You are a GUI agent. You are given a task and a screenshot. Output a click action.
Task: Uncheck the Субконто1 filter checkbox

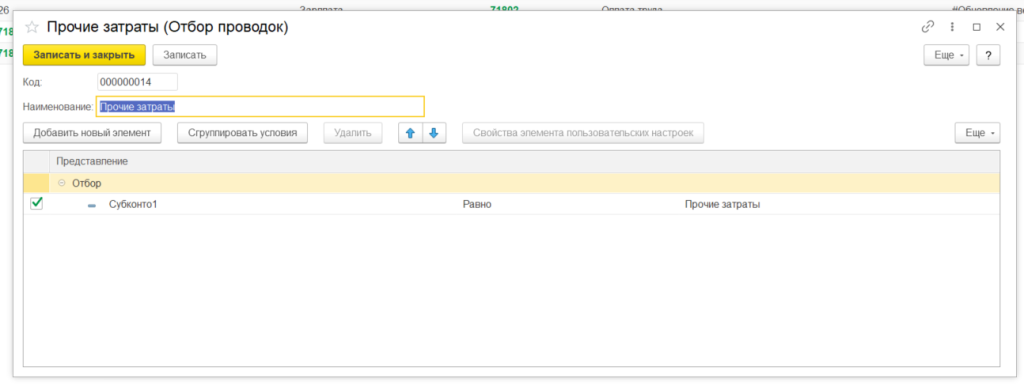point(37,204)
